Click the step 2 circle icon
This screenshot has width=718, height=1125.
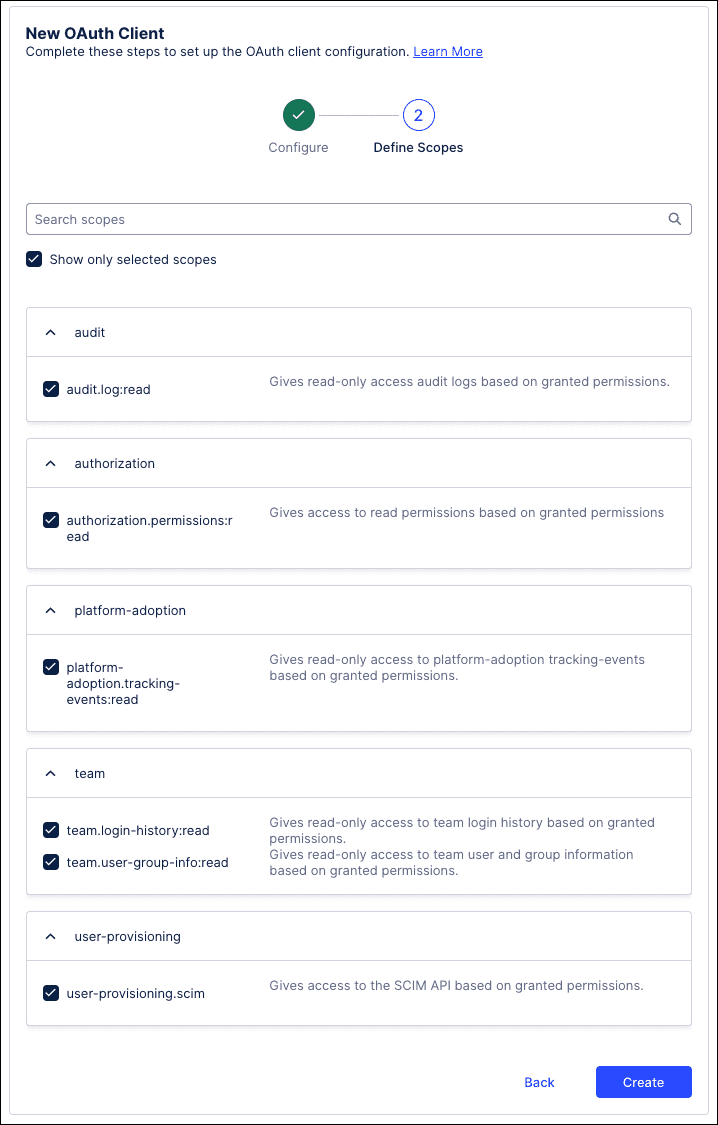pos(418,115)
